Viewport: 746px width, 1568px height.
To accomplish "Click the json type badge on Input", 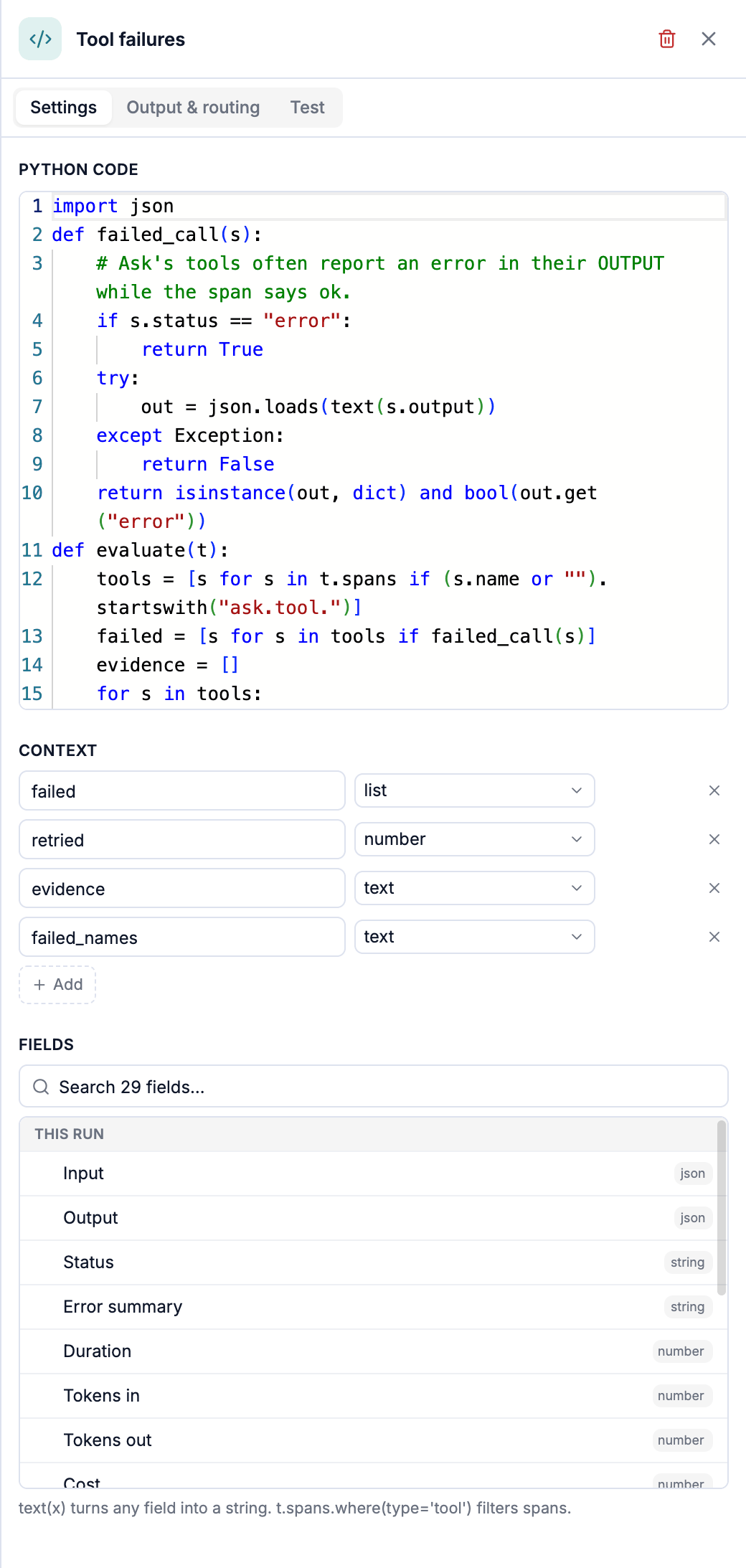I will click(x=692, y=1173).
